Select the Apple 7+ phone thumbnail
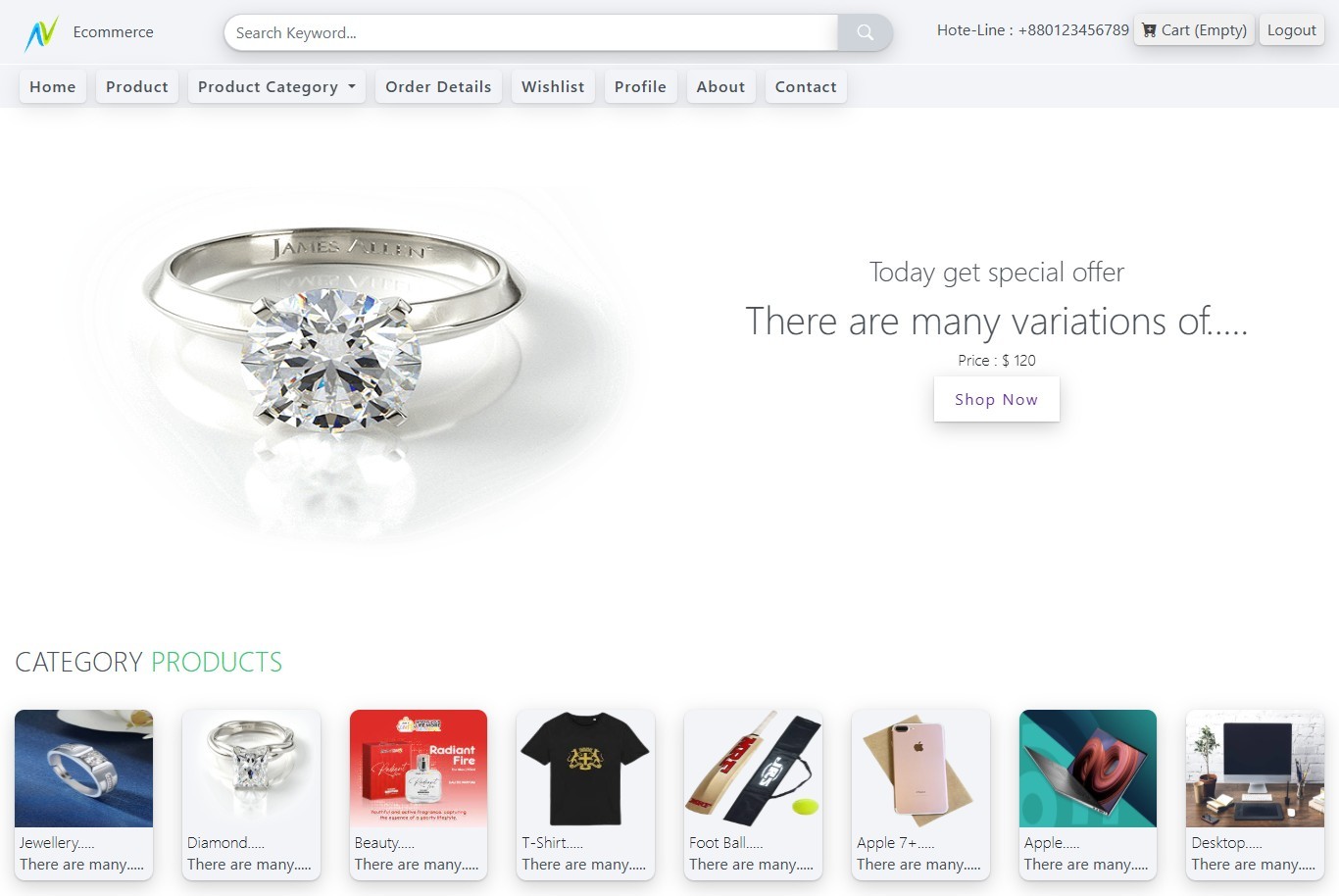1339x896 pixels. (x=920, y=769)
